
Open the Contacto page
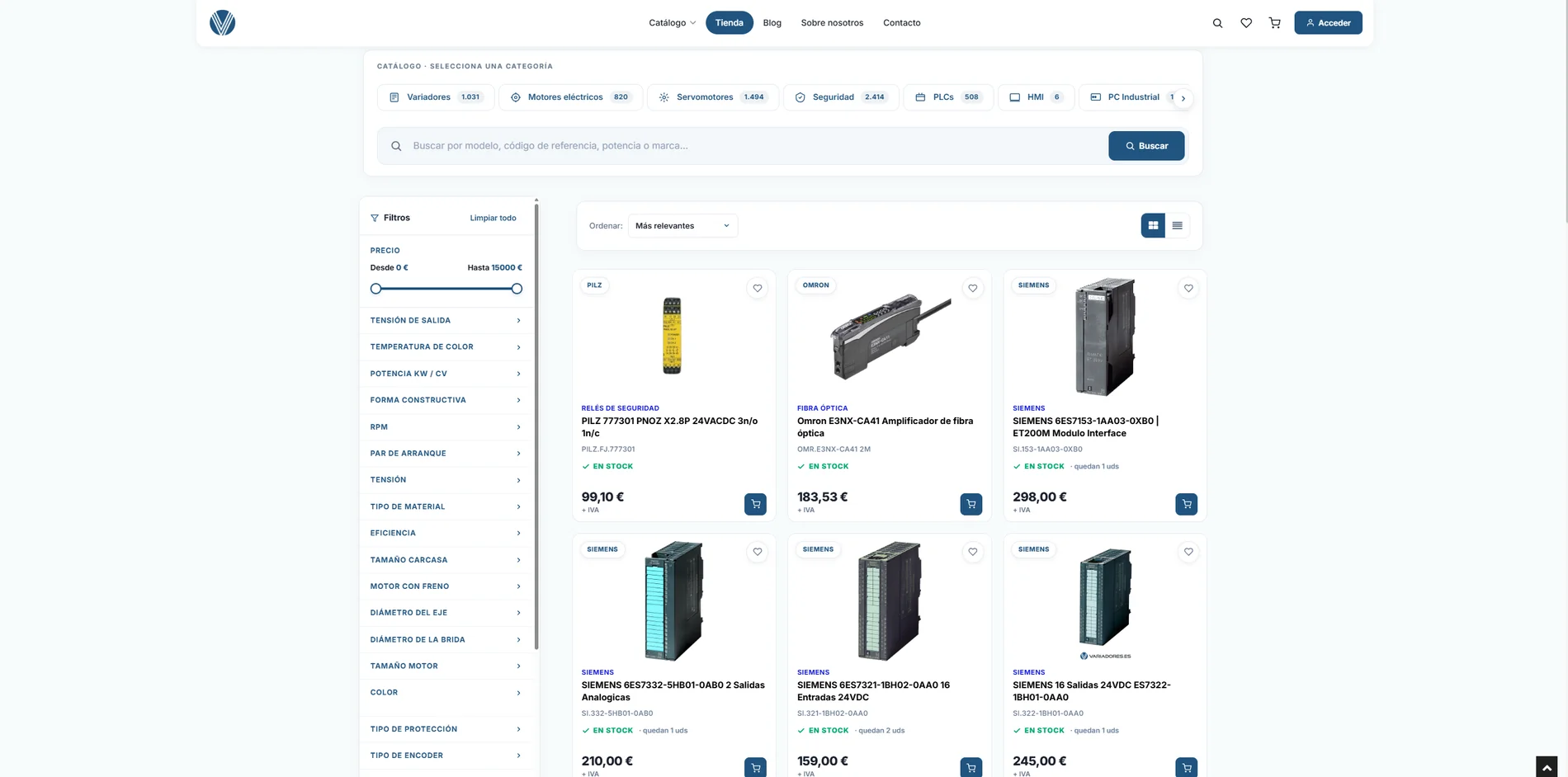[x=901, y=23]
